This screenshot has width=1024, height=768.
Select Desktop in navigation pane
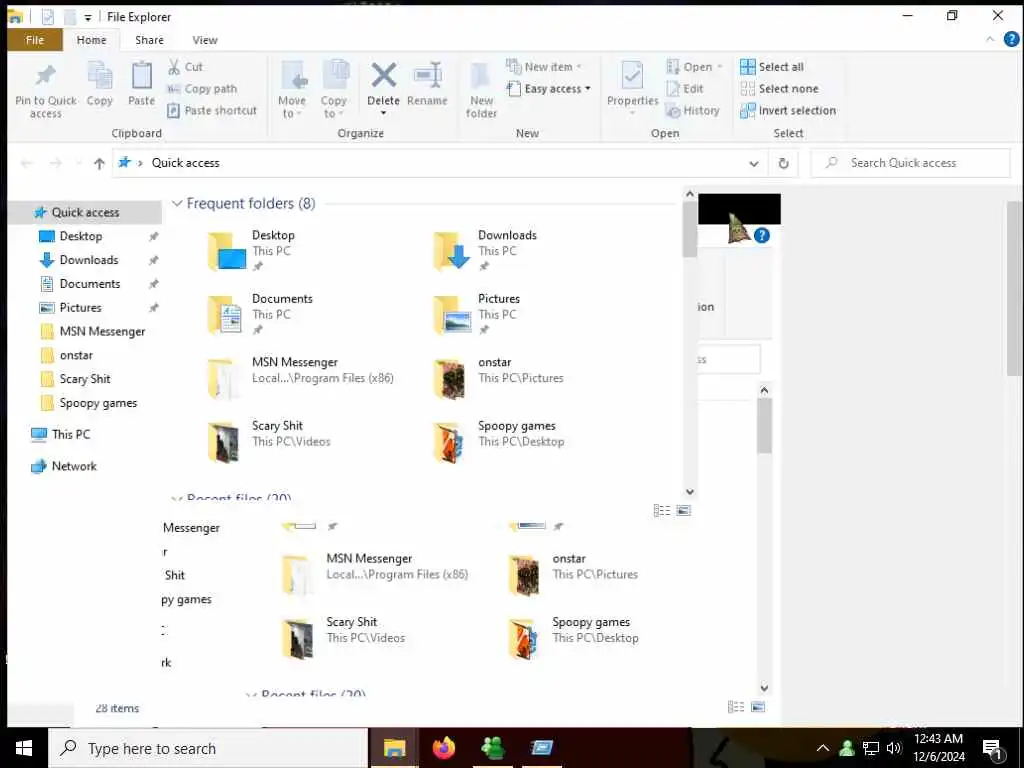point(81,236)
